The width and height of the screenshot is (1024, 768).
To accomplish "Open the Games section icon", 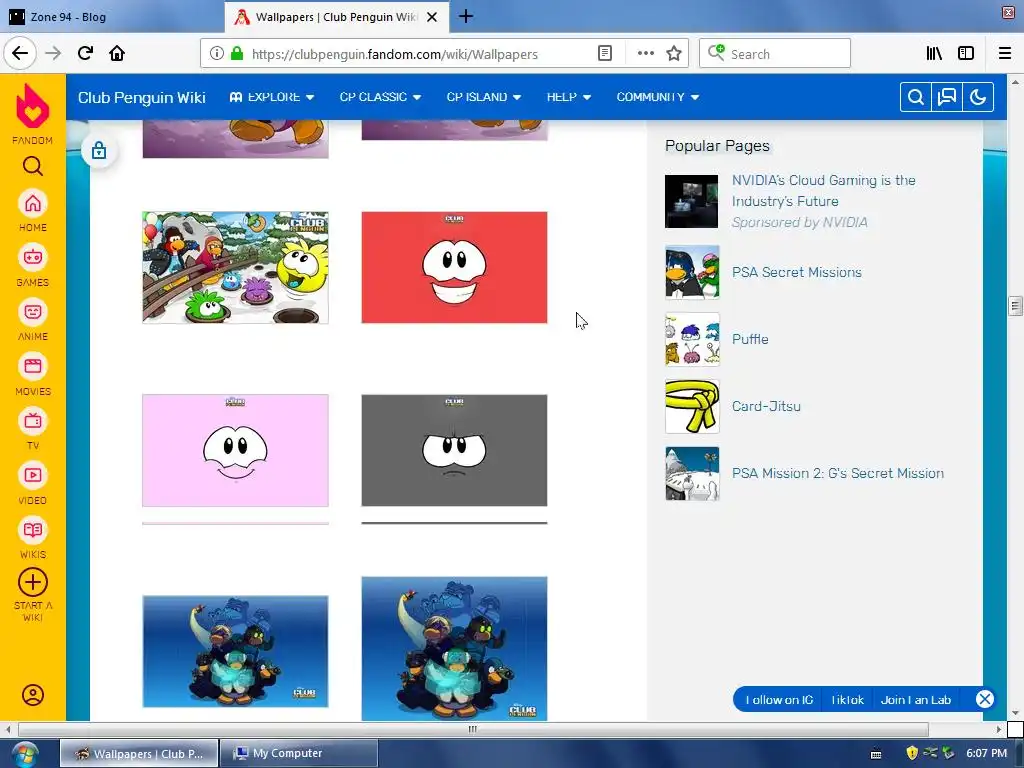I will [x=33, y=257].
